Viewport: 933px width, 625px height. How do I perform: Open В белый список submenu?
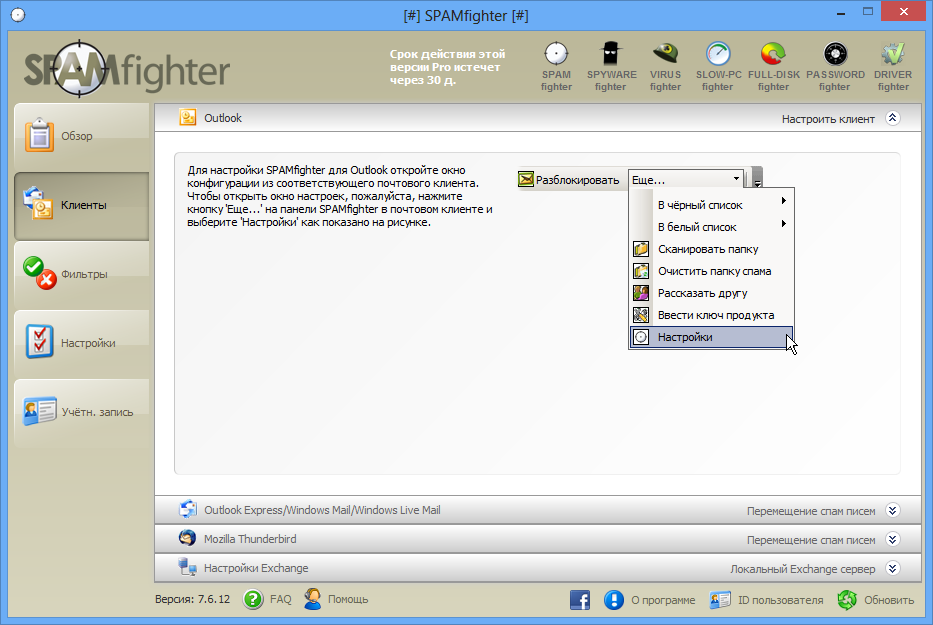coord(712,227)
